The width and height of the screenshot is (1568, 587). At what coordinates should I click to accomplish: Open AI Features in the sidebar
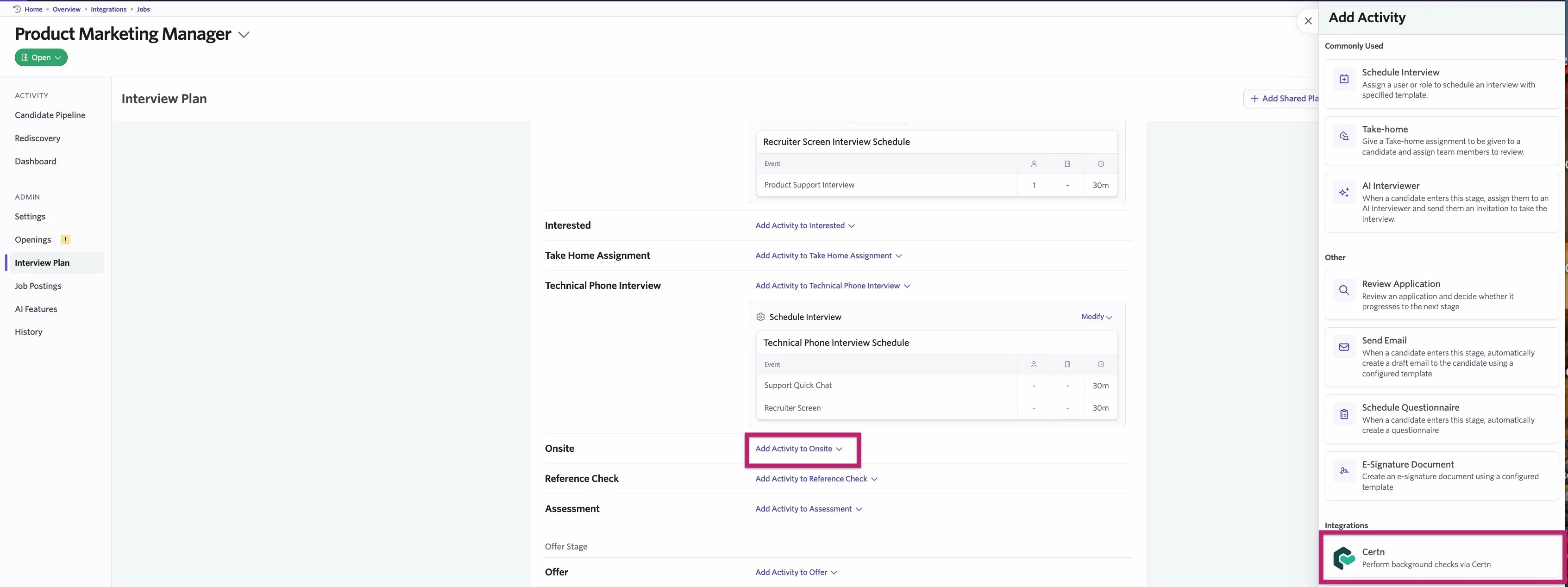[36, 309]
